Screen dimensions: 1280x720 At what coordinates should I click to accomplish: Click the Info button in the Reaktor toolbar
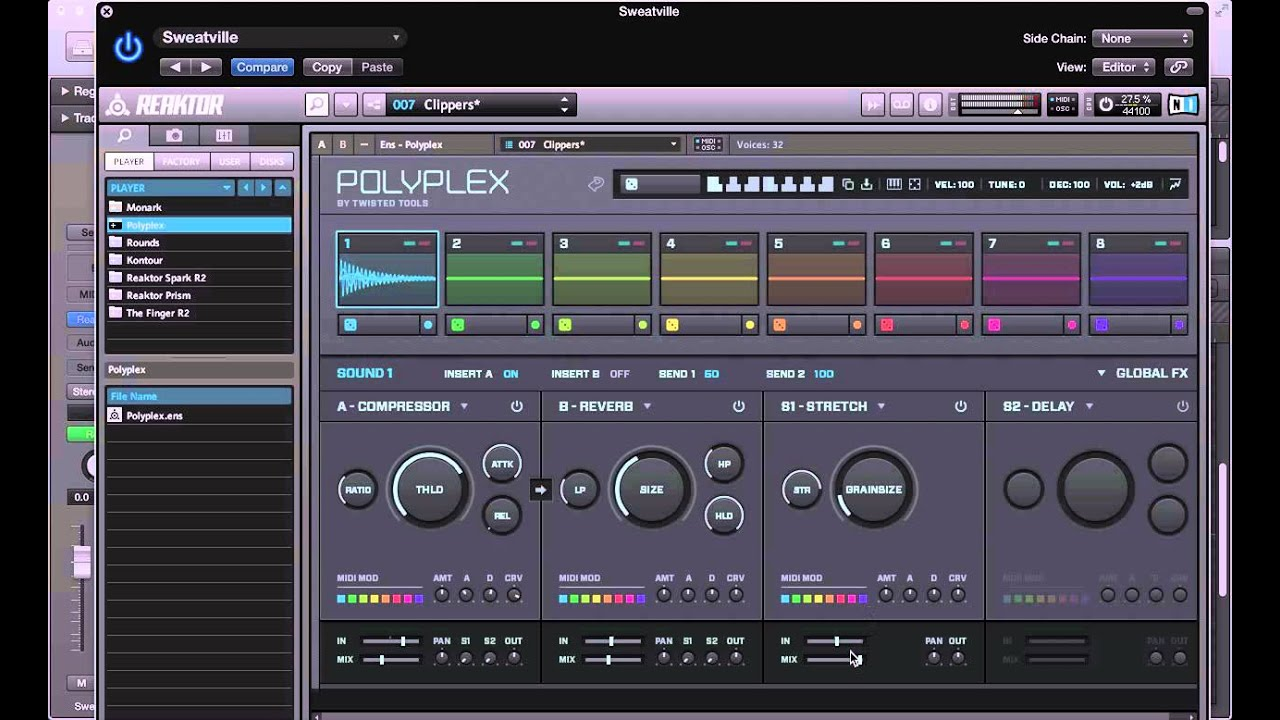[930, 105]
